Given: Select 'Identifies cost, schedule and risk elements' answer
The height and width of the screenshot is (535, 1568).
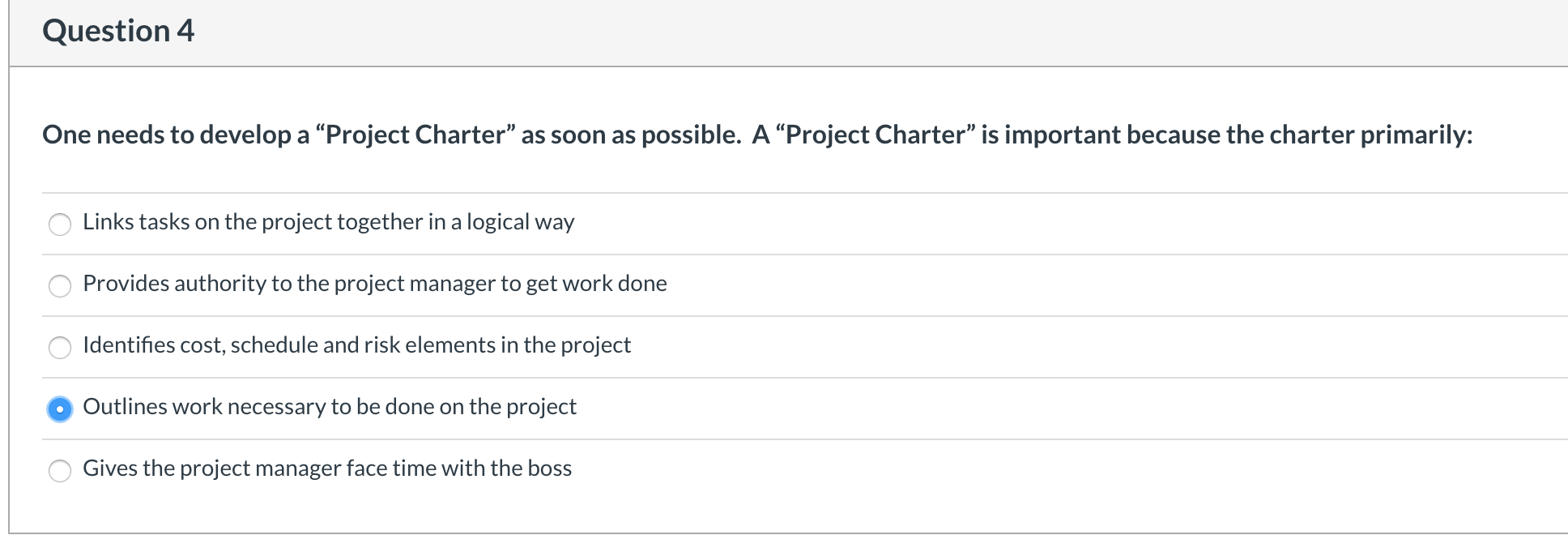Looking at the screenshot, I should (x=60, y=347).
